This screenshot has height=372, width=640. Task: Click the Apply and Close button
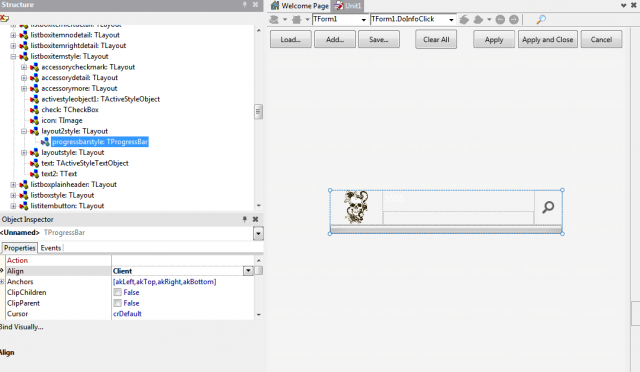coord(548,40)
